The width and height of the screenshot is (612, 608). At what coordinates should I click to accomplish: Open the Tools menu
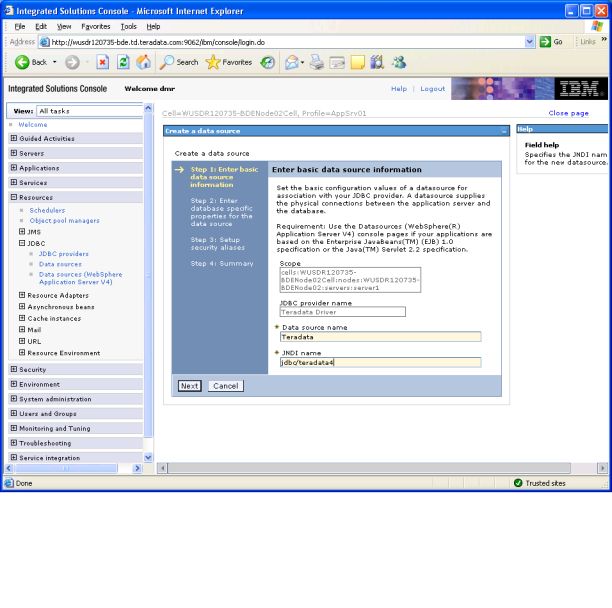pyautogui.click(x=128, y=27)
